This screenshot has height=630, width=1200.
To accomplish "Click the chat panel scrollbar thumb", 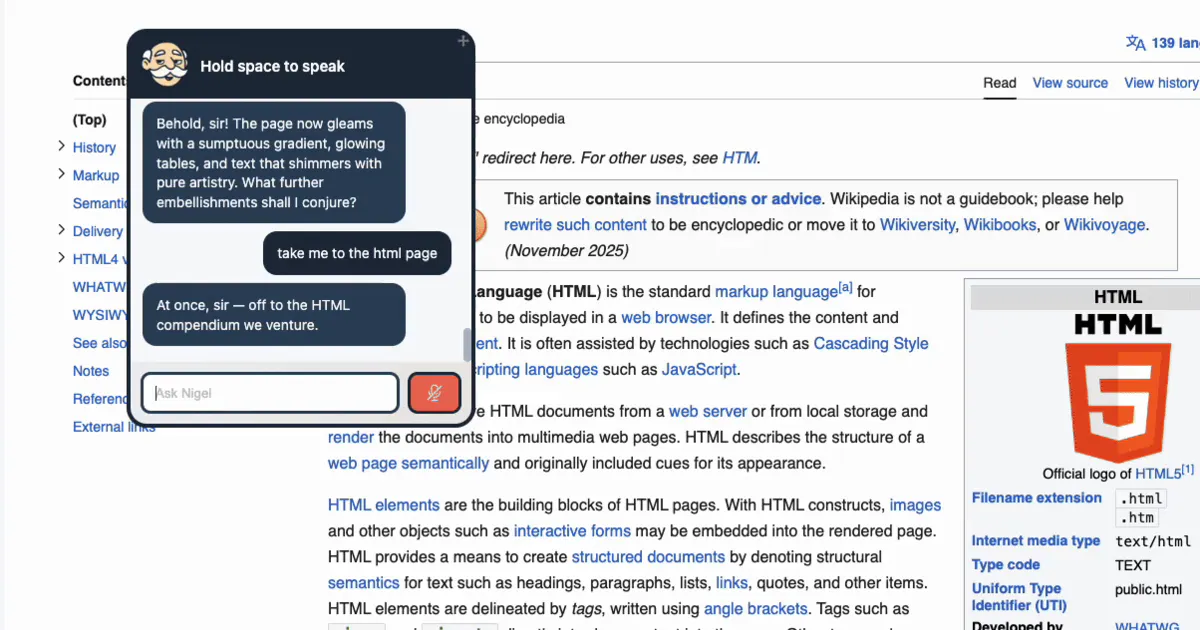I will pos(466,345).
